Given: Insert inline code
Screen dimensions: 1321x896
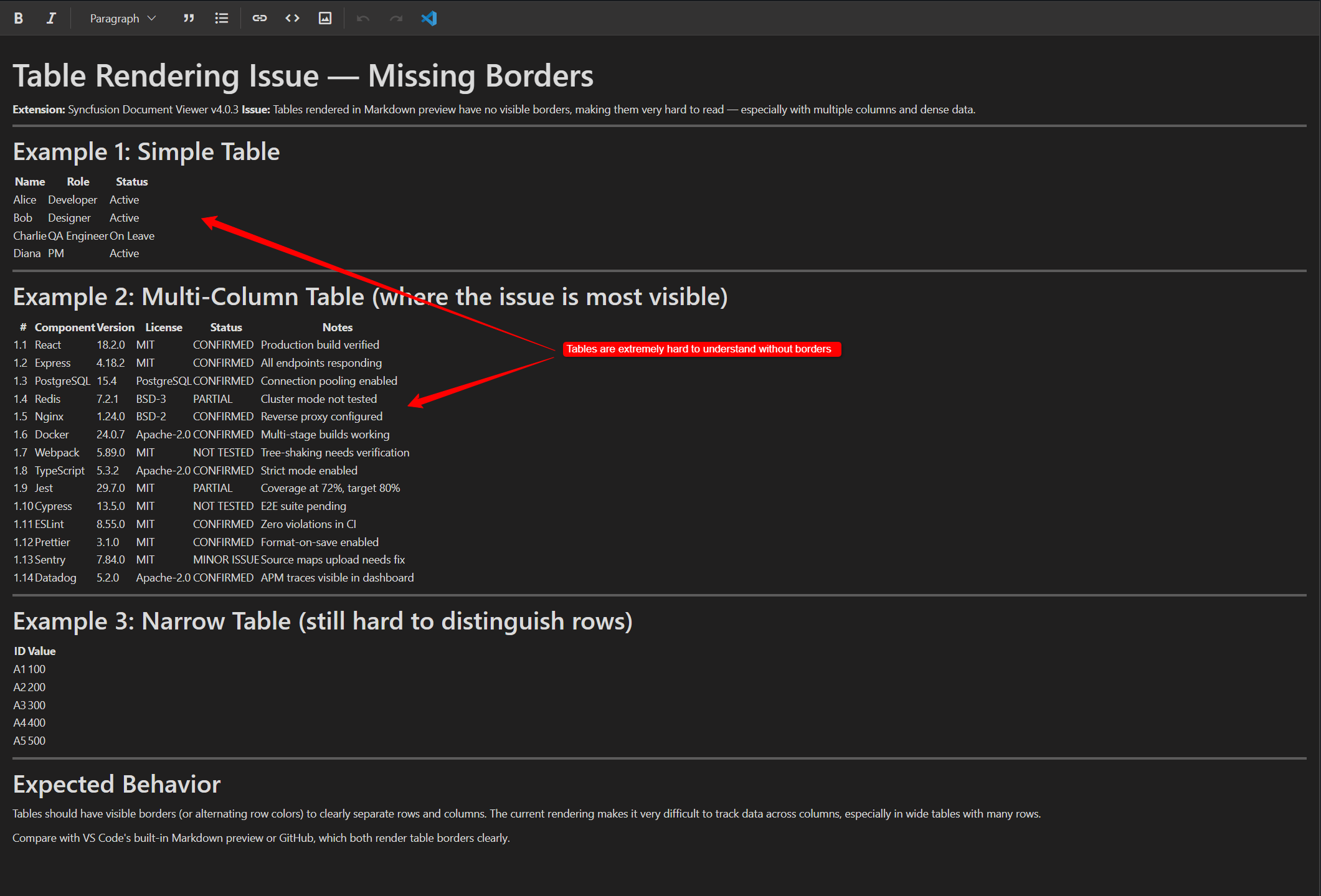Looking at the screenshot, I should pos(292,18).
